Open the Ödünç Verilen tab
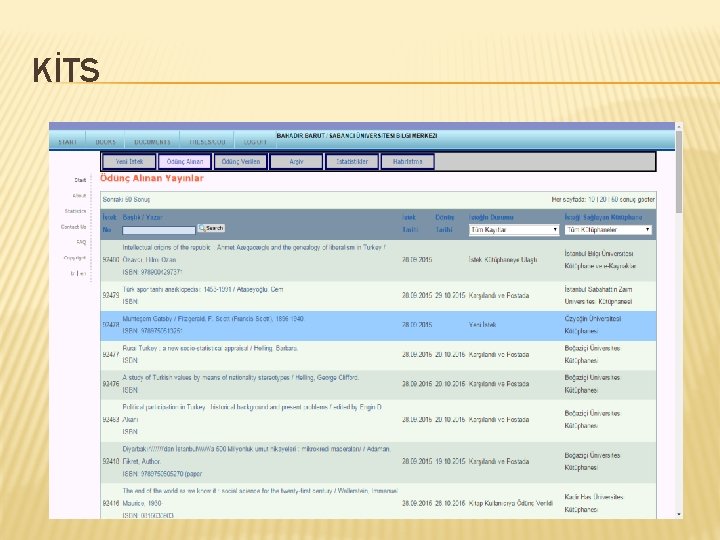This screenshot has width=720, height=540. (x=241, y=162)
